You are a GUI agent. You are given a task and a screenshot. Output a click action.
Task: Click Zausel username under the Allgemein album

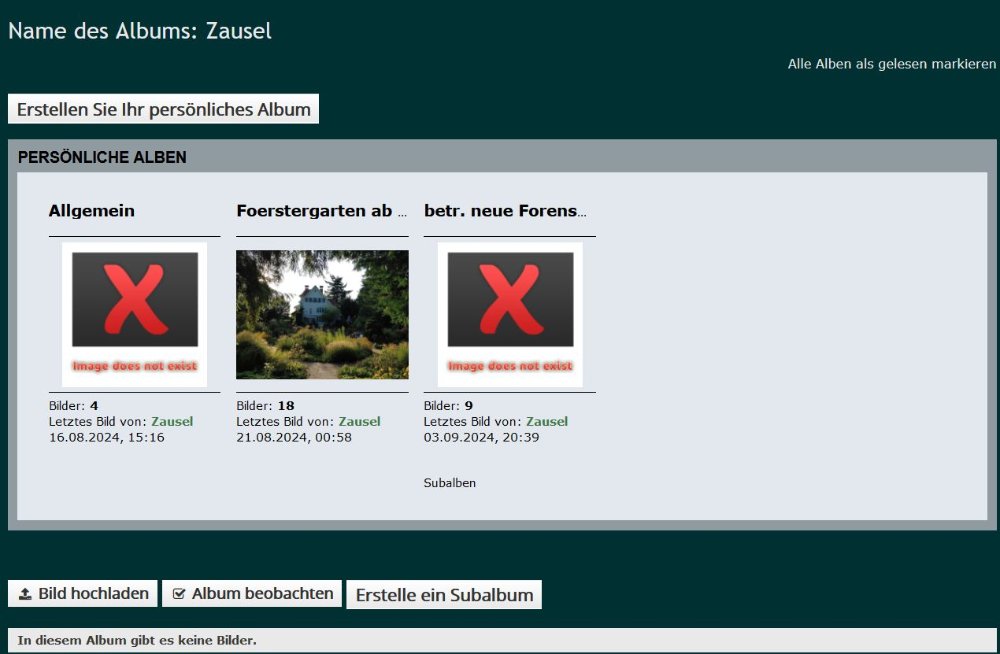click(172, 422)
